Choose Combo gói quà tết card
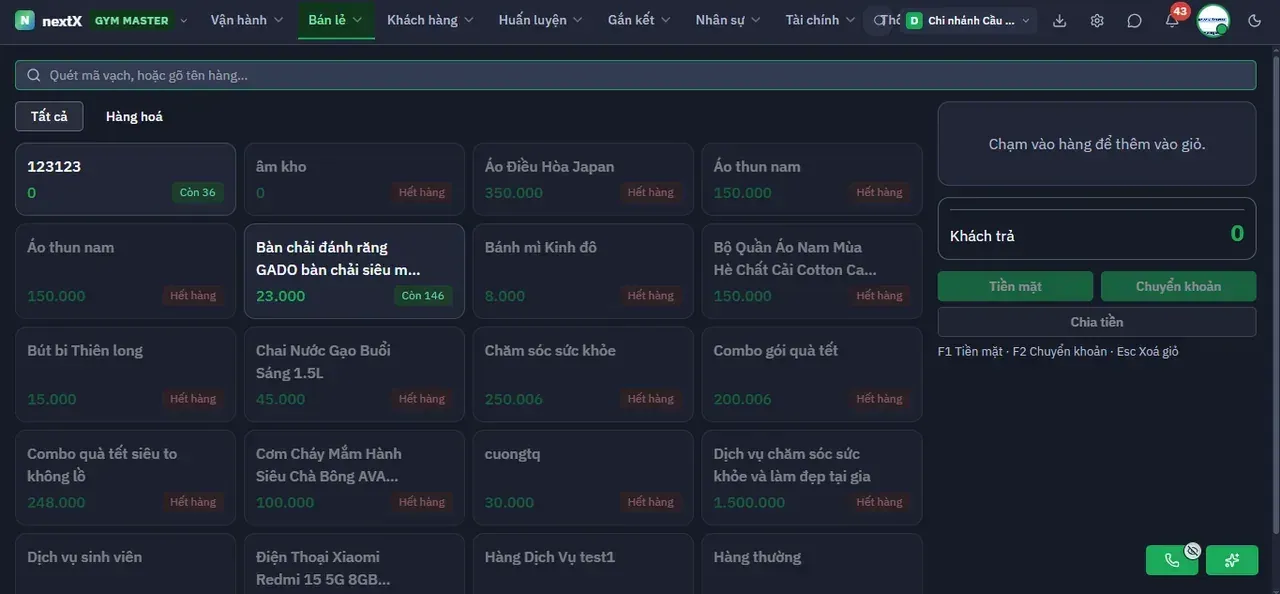The height and width of the screenshot is (594, 1280). click(812, 374)
